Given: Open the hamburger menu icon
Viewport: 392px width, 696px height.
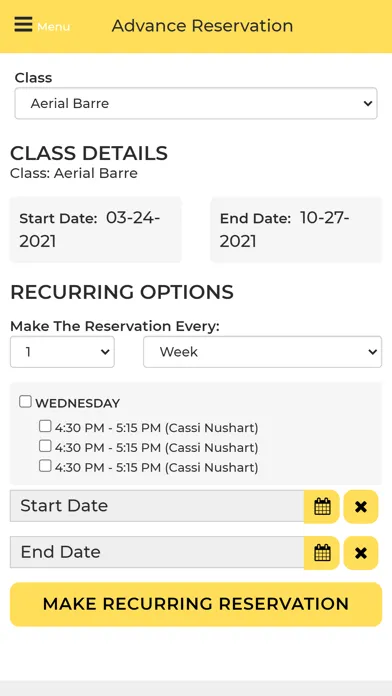Looking at the screenshot, I should coord(23,24).
